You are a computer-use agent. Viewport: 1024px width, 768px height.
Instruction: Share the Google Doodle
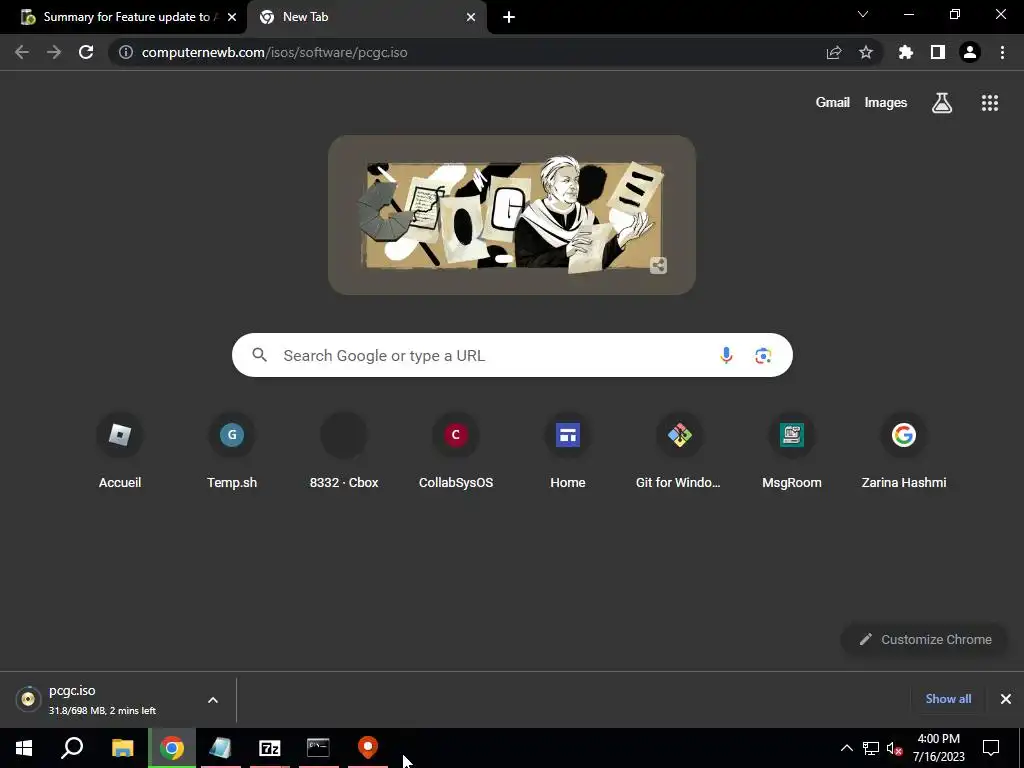click(x=658, y=265)
